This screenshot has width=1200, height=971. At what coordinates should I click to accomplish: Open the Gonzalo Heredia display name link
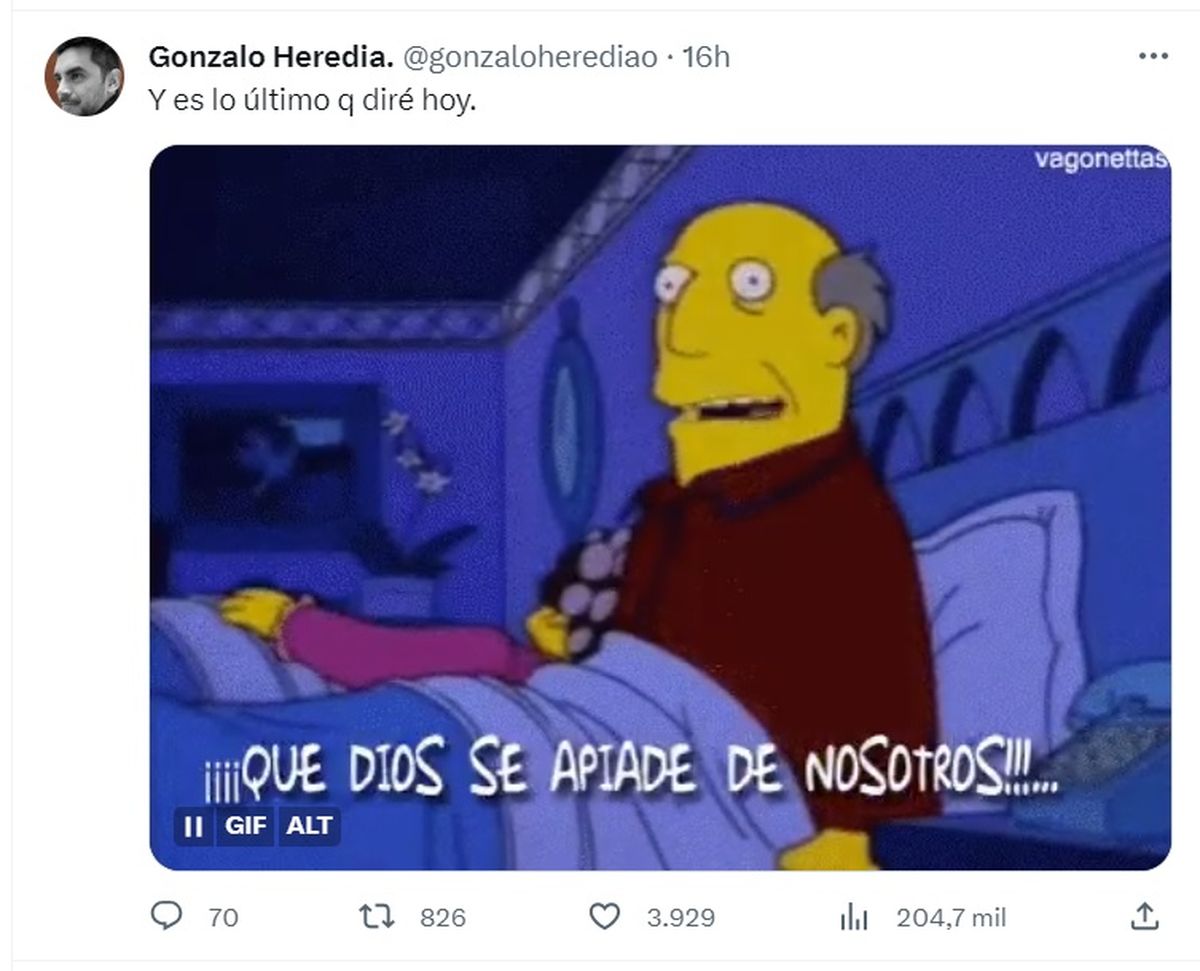point(271,58)
